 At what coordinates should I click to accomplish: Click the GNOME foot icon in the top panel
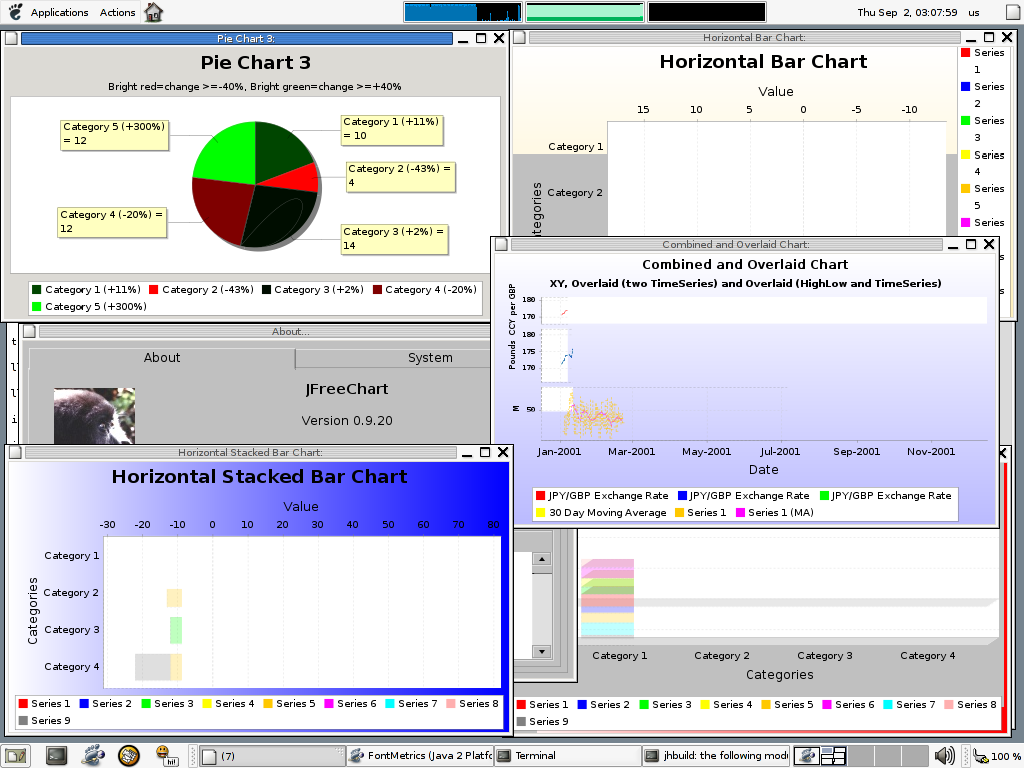pos(16,12)
